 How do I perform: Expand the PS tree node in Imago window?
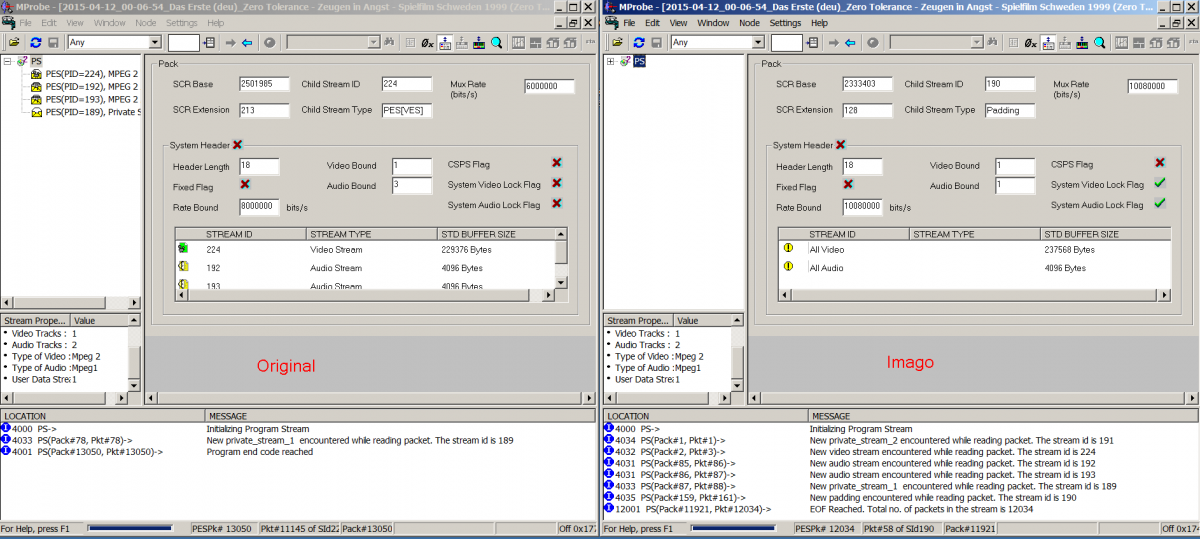click(x=611, y=61)
